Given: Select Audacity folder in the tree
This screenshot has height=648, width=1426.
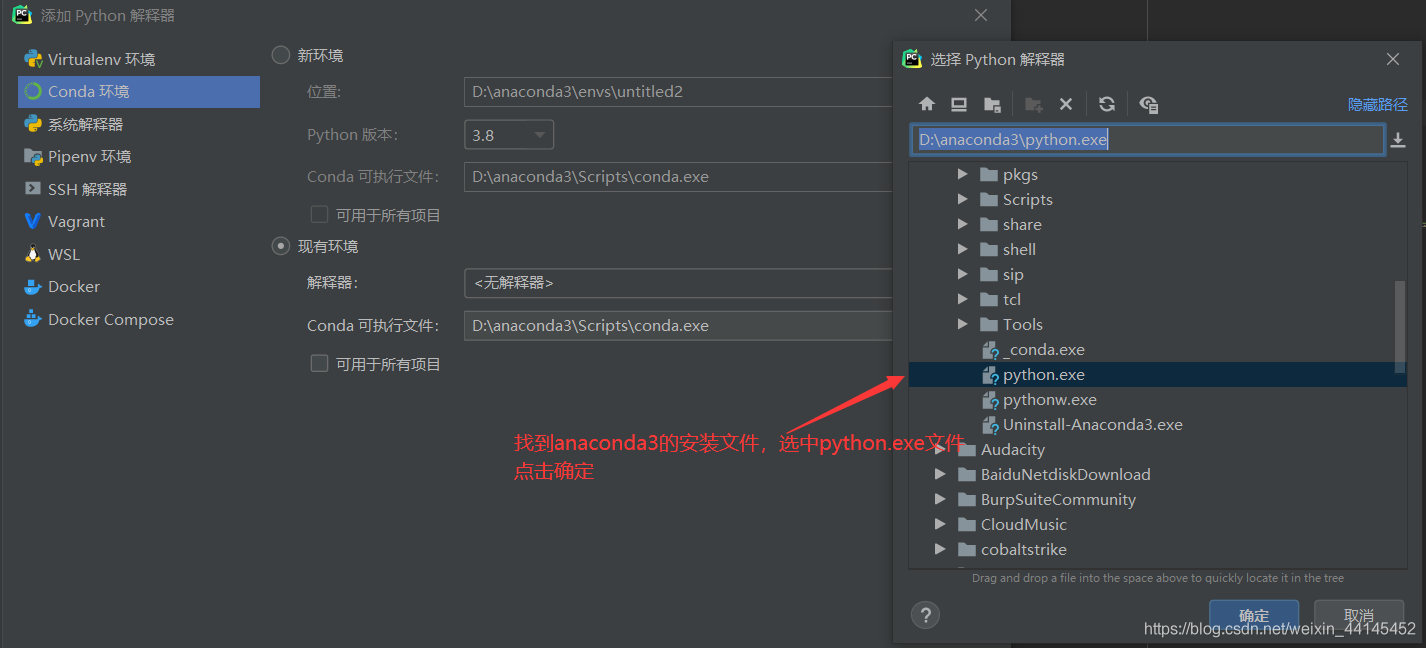Looking at the screenshot, I should (x=1013, y=450).
